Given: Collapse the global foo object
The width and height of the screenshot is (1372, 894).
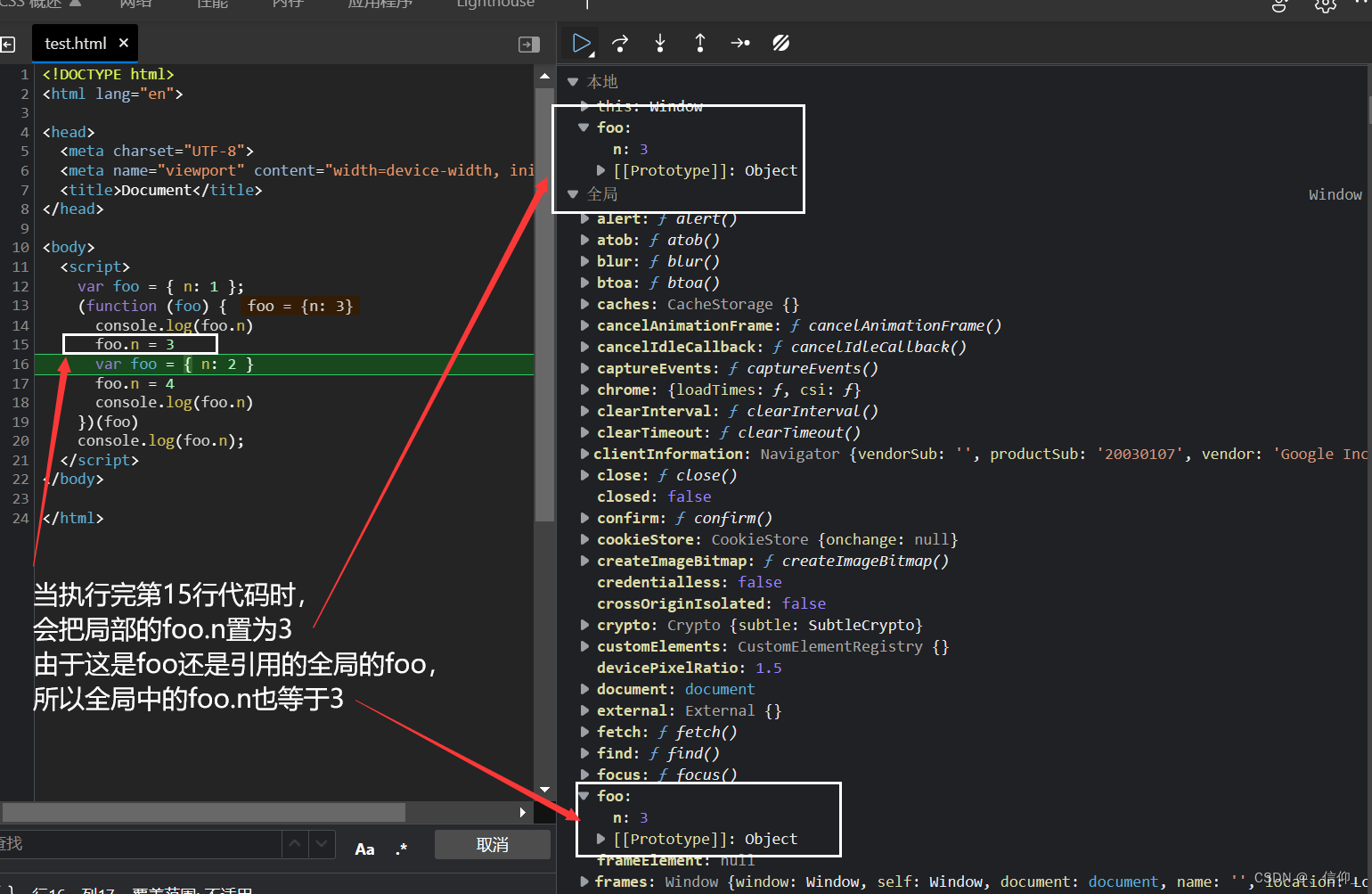Looking at the screenshot, I should click(584, 796).
